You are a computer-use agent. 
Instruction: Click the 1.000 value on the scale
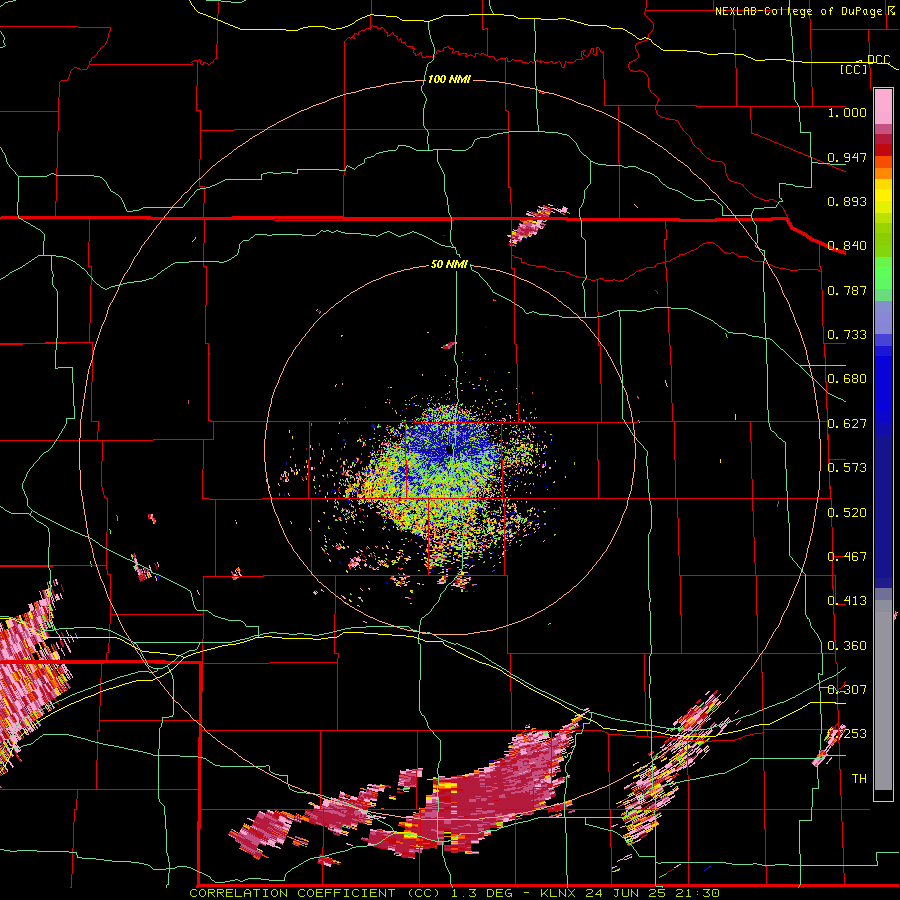pyautogui.click(x=847, y=112)
